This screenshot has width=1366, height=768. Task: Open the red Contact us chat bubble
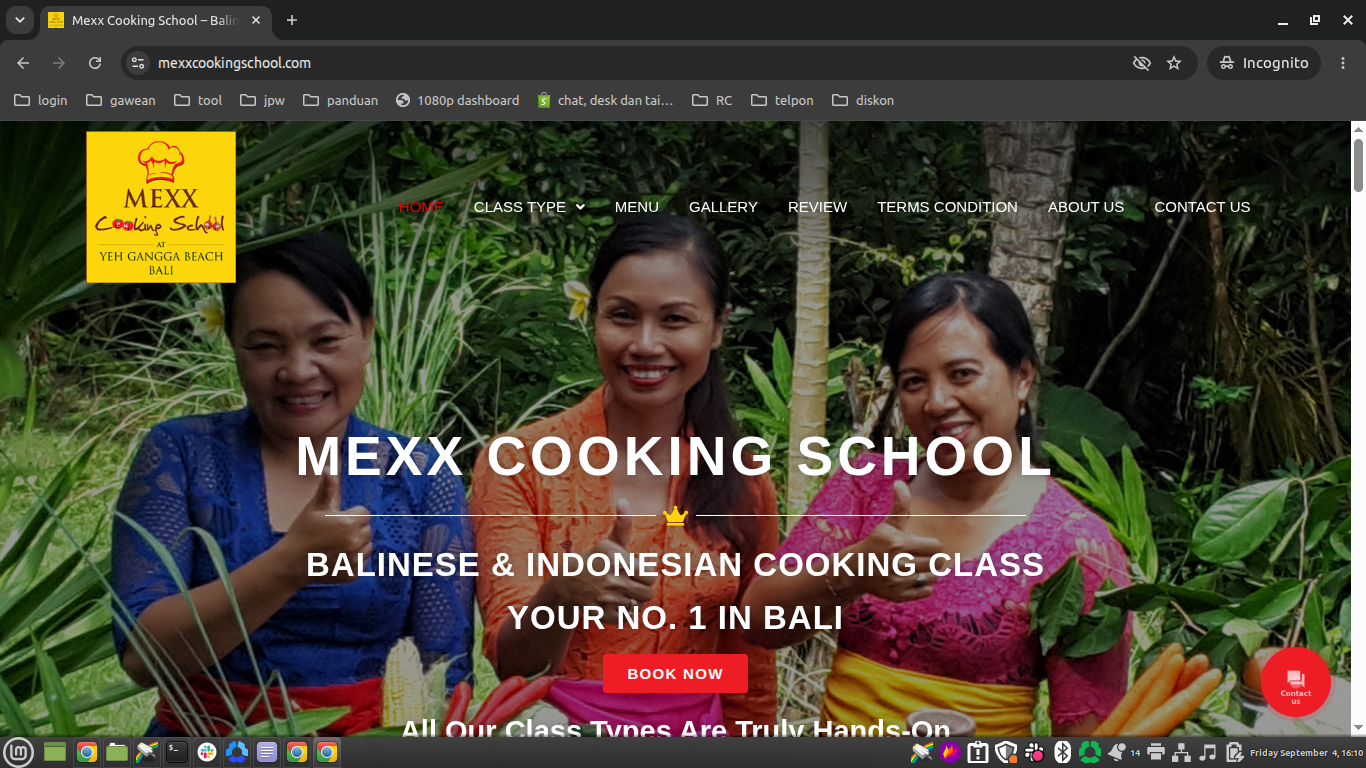coord(1296,682)
